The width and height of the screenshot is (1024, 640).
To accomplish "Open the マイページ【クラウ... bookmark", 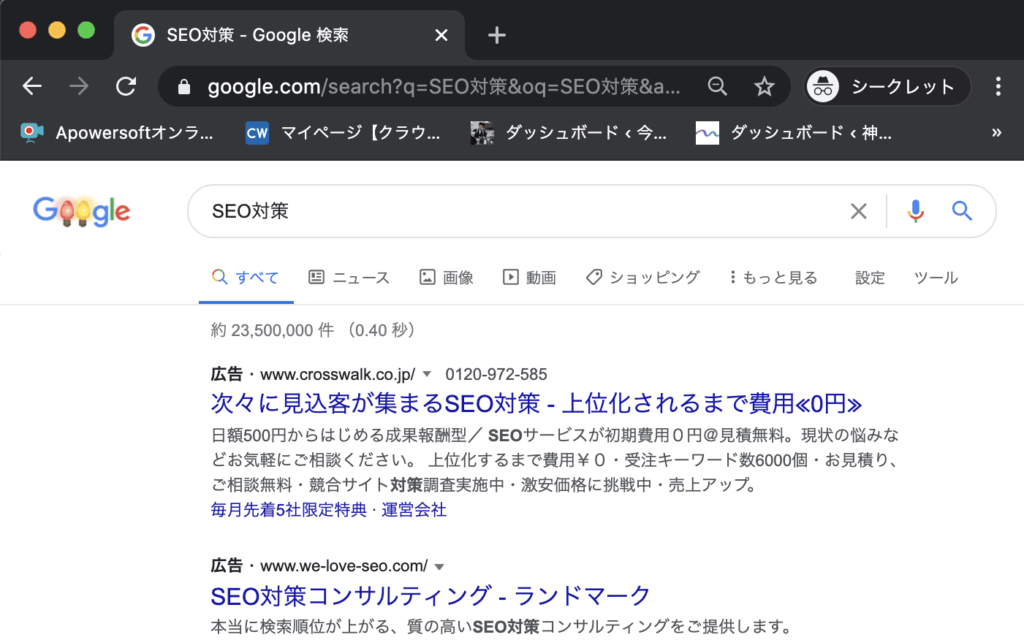I will coord(343,133).
